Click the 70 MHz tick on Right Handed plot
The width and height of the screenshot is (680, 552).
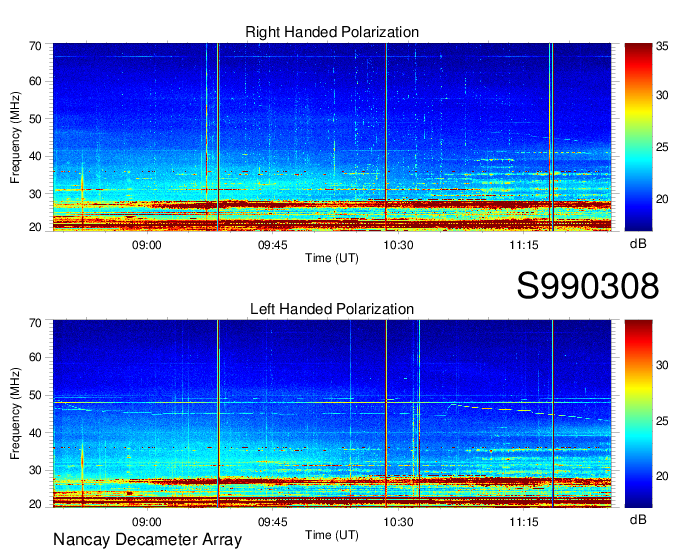coord(35,46)
